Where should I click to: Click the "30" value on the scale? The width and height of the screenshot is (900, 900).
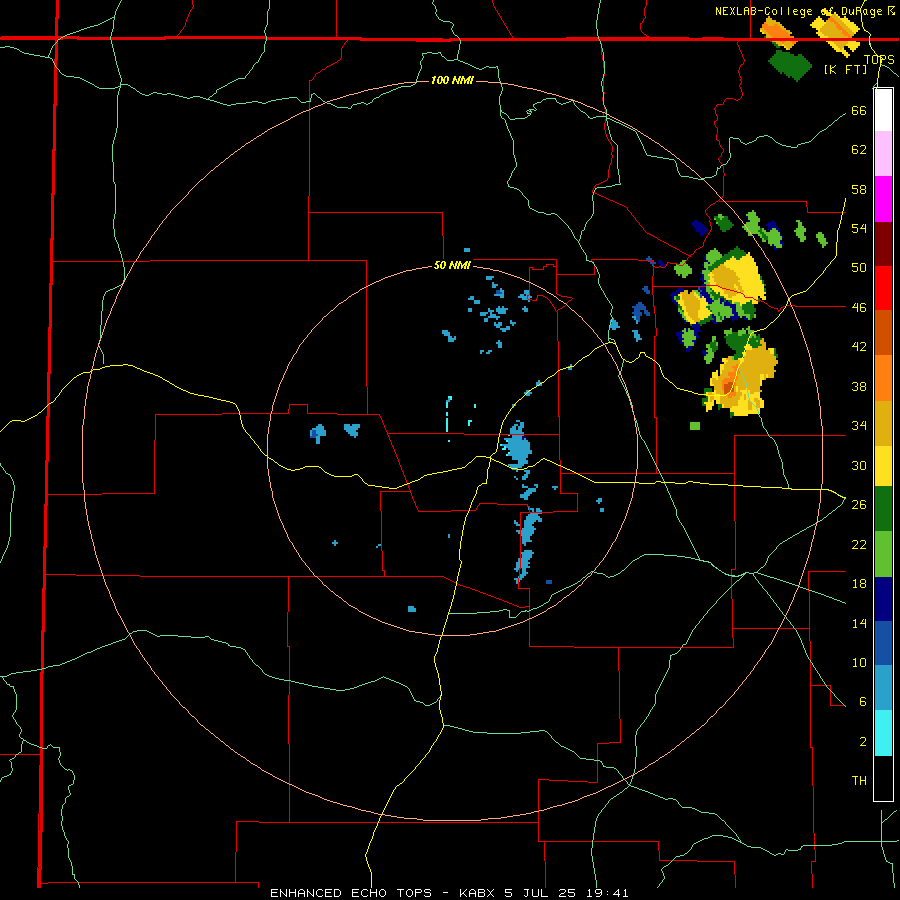(859, 465)
